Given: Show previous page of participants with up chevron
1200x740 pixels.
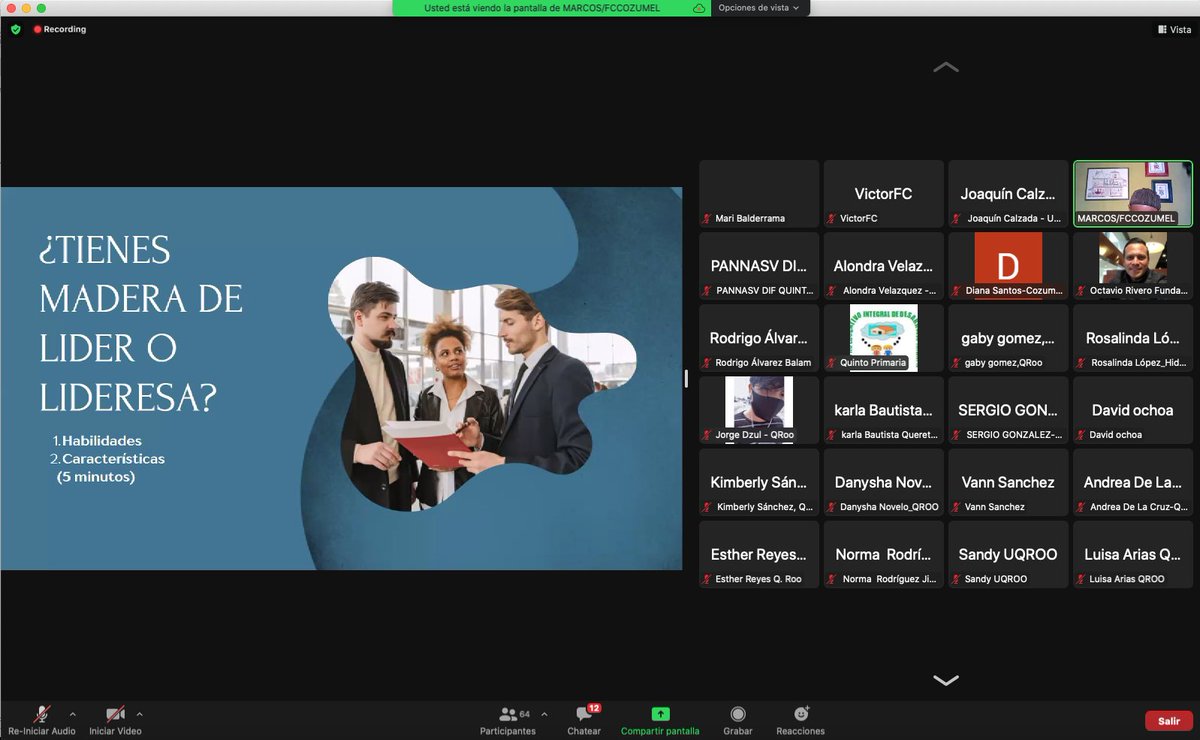Looking at the screenshot, I should pos(945,67).
